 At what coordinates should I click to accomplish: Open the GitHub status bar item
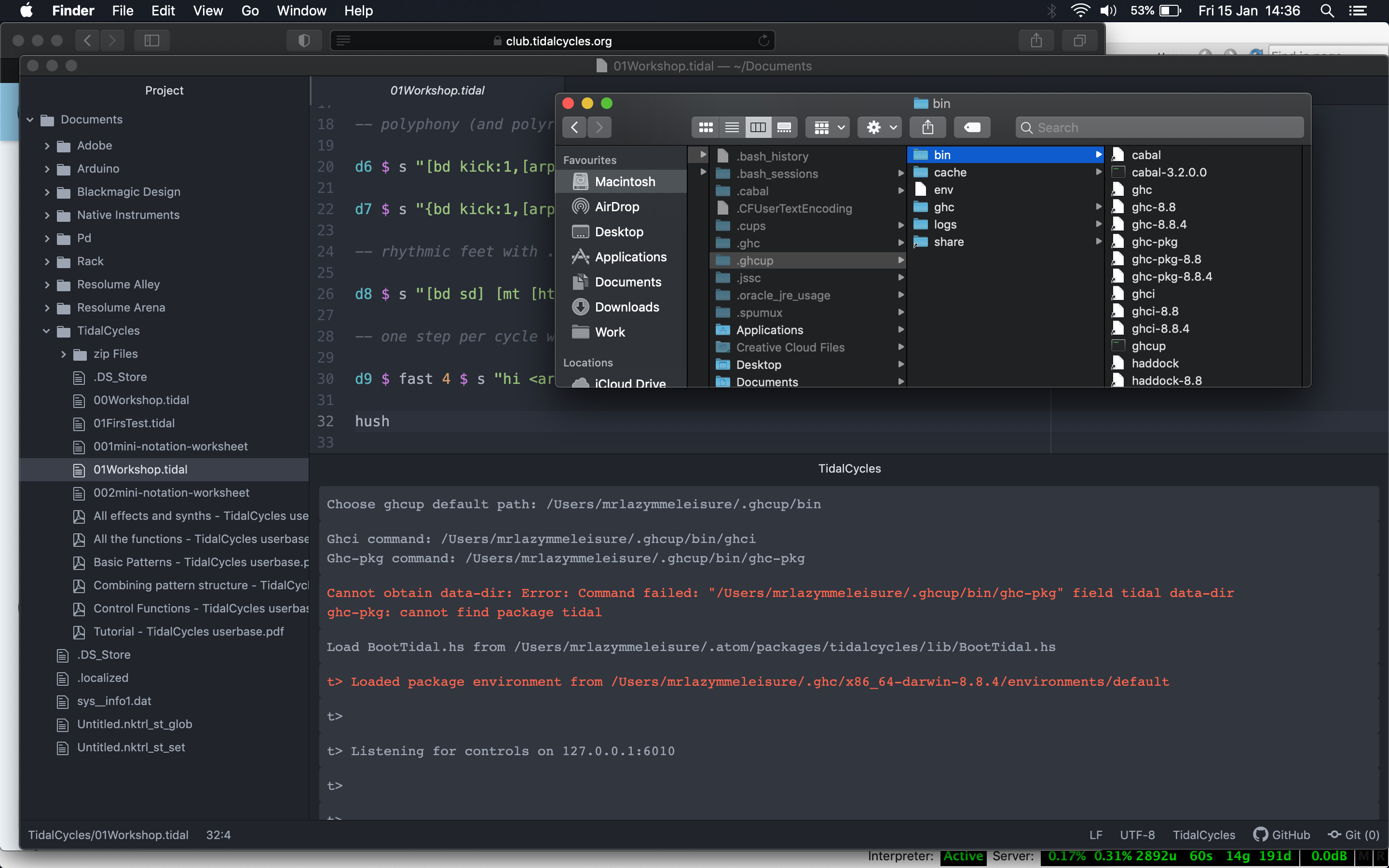(1282, 835)
